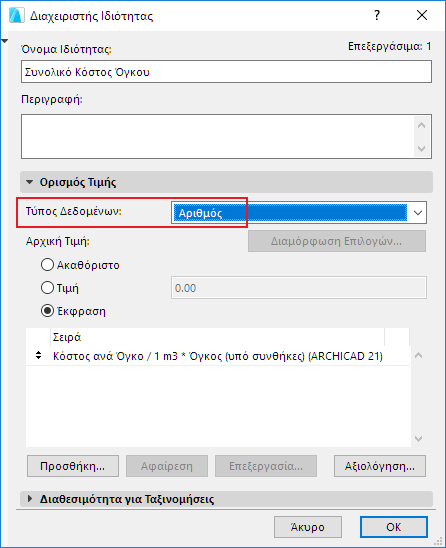This screenshot has height=548, width=446.
Task: Click the Επεξεργασία button
Action: [x=266, y=466]
